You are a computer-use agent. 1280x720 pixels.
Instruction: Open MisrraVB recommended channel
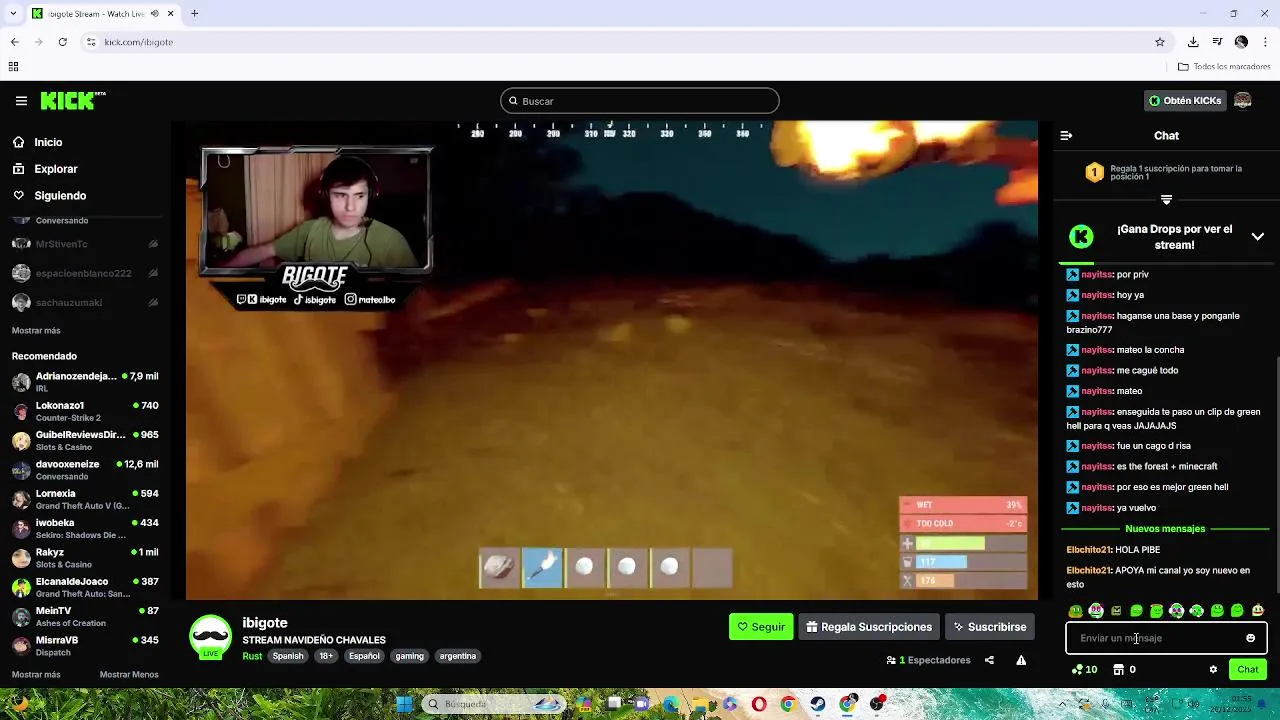pos(85,645)
